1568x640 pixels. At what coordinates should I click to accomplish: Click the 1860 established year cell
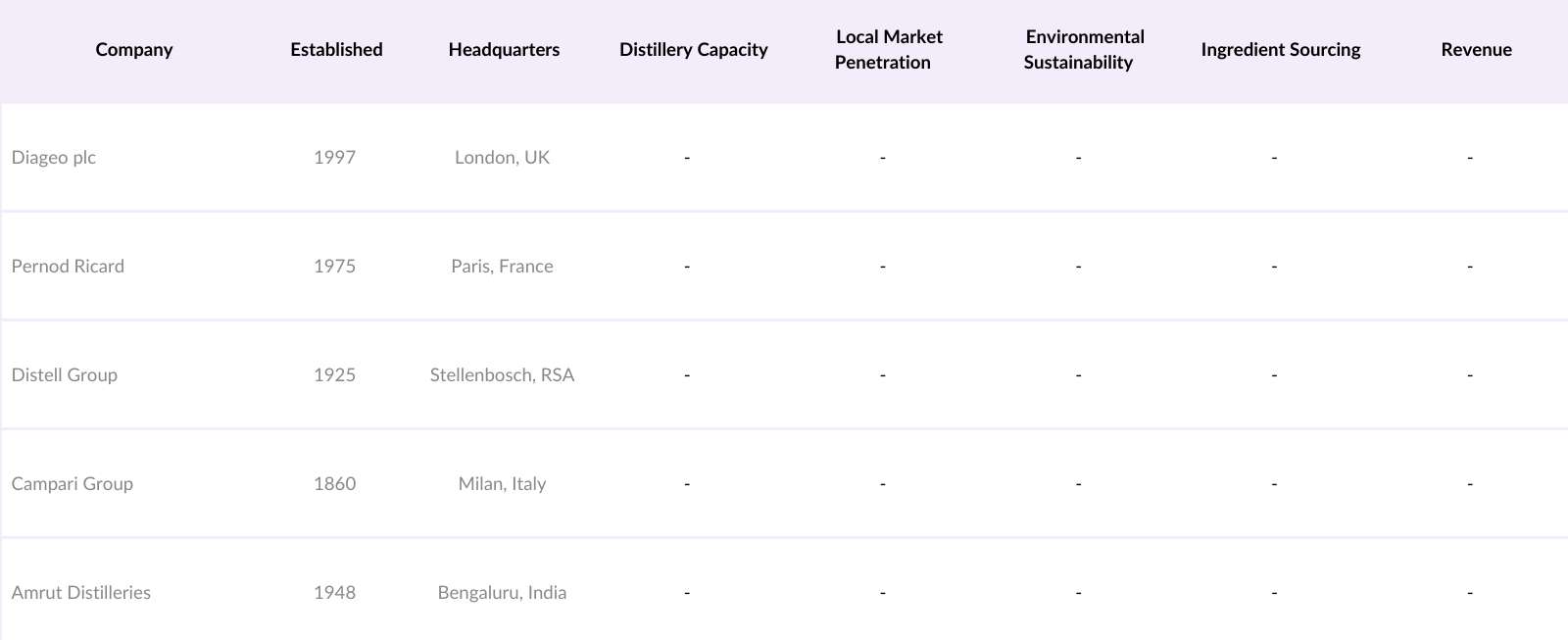[334, 483]
